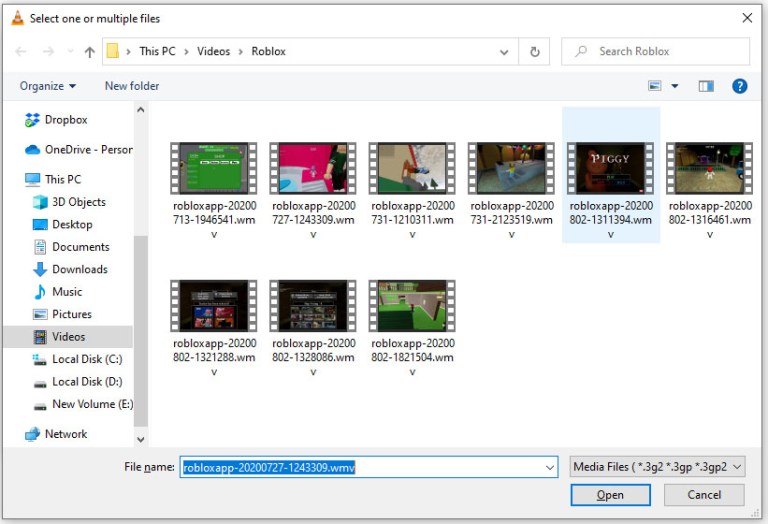This screenshot has height=524, width=768.
Task: Open the Organize menu
Action: pos(48,86)
